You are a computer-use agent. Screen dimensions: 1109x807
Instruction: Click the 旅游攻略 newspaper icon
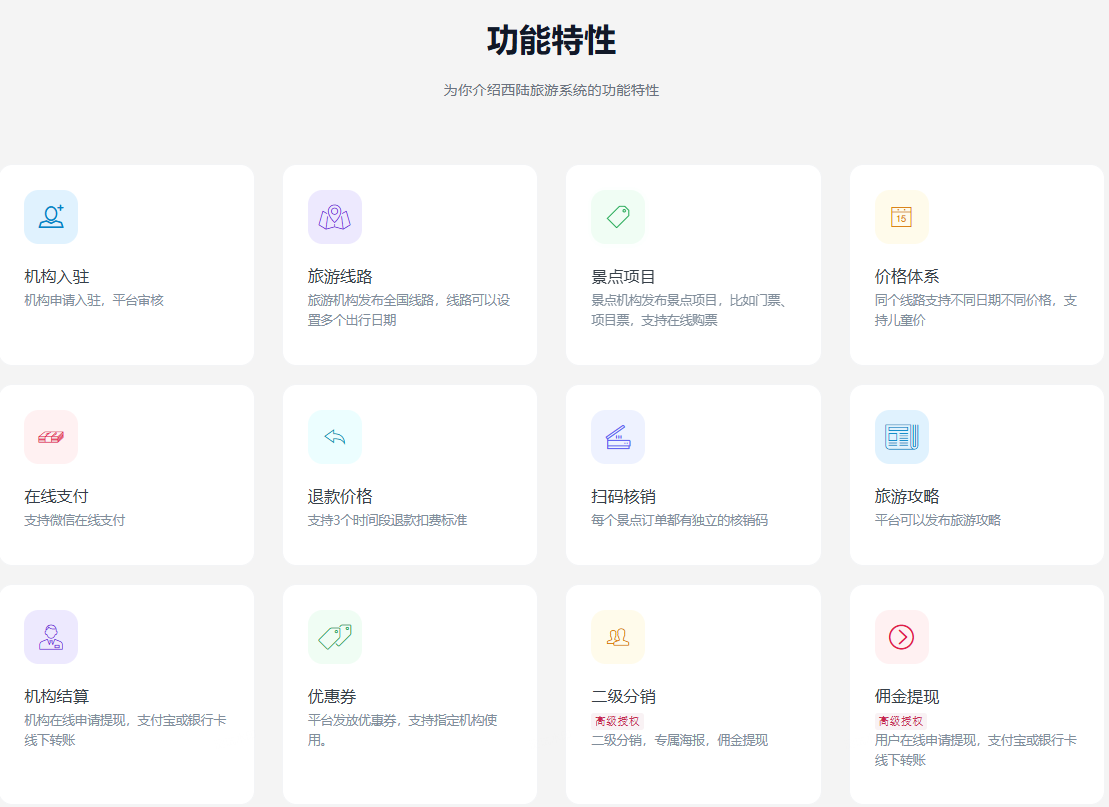(x=901, y=437)
